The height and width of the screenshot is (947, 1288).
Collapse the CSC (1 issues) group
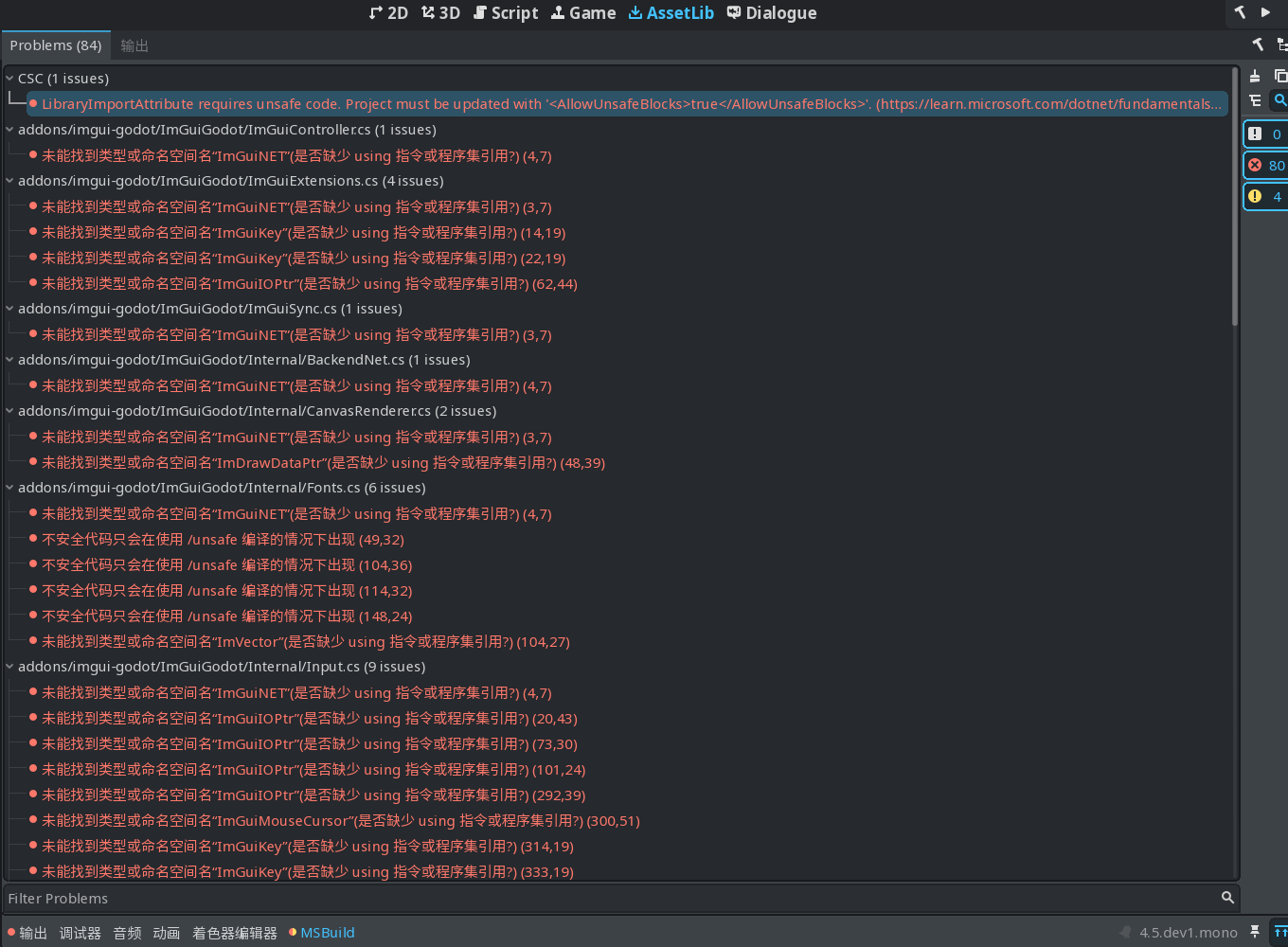tap(9, 79)
